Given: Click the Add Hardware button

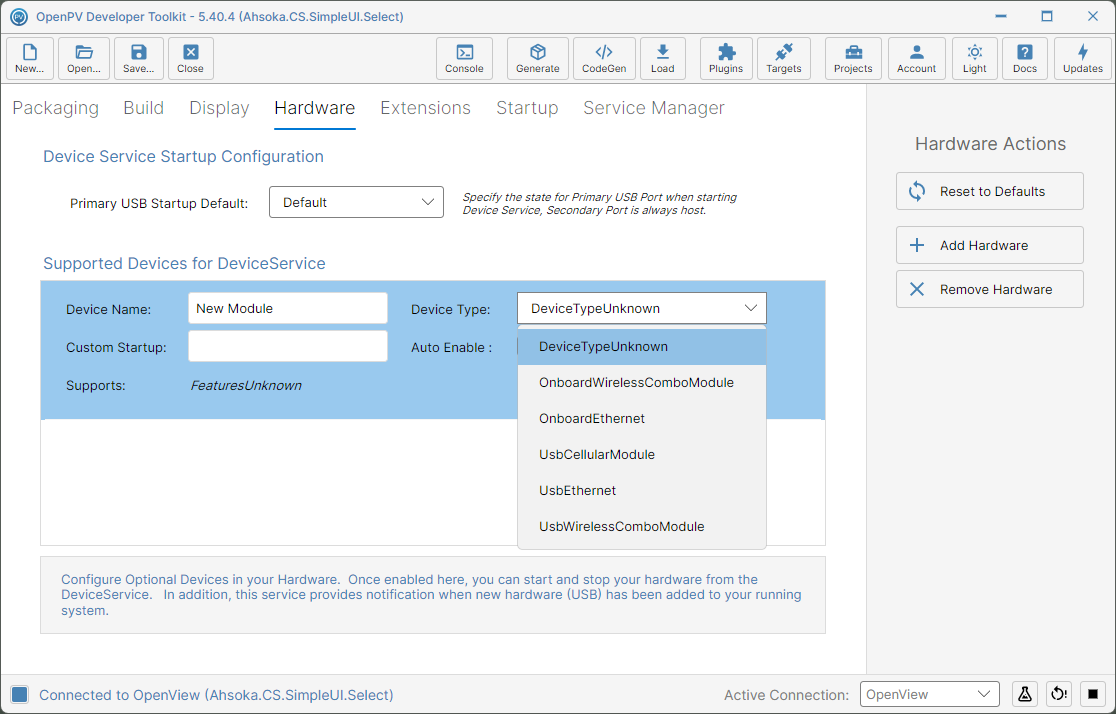Looking at the screenshot, I should coord(990,245).
